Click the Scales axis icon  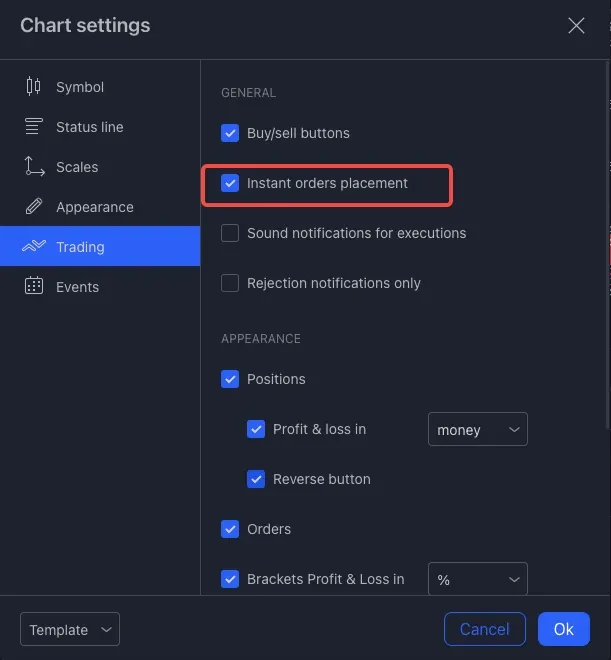[34, 166]
